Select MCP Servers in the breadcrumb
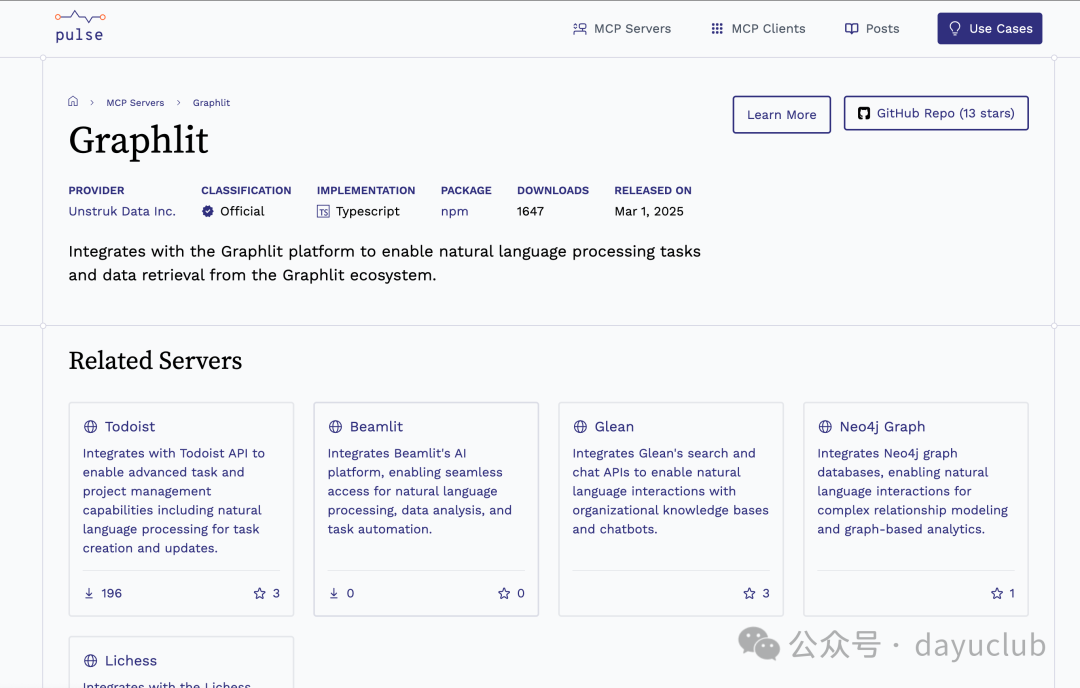 pos(135,103)
